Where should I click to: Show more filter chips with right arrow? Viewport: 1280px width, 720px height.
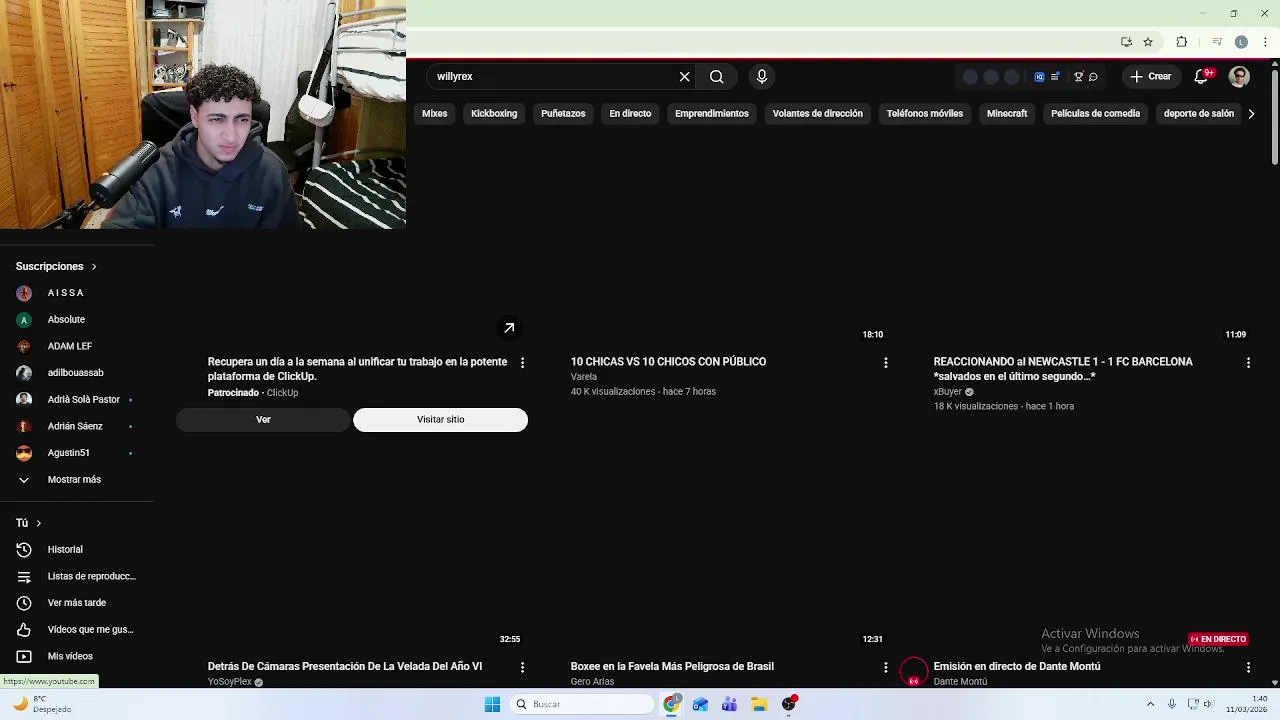(1251, 114)
